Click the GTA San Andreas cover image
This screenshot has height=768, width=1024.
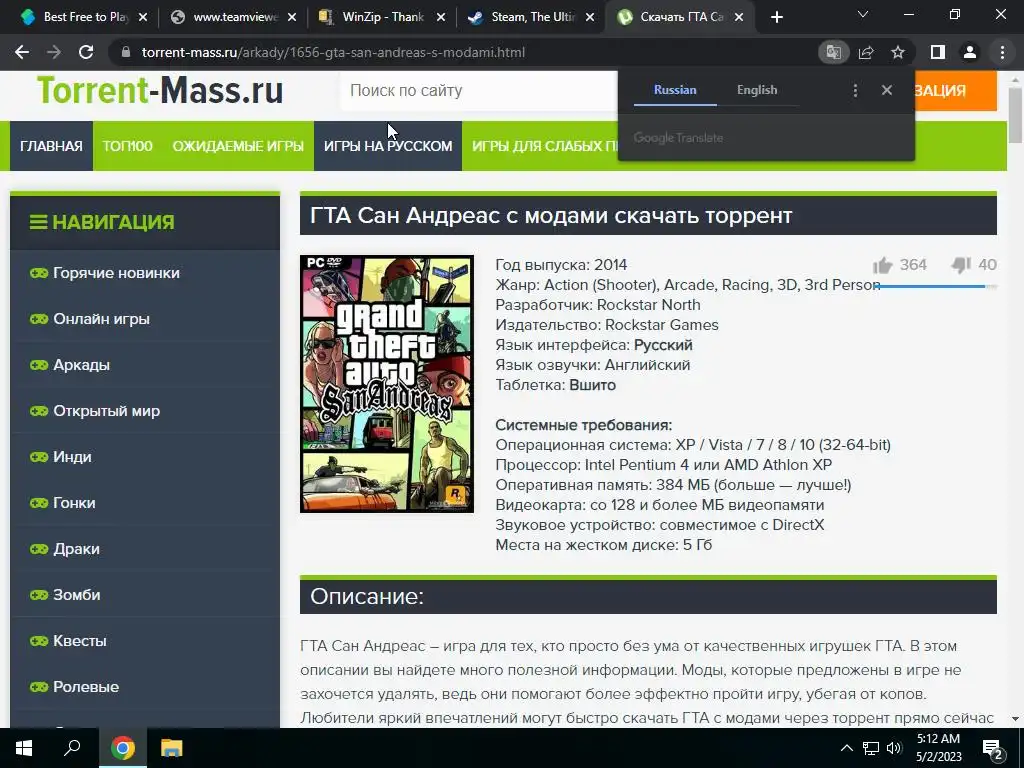[387, 384]
